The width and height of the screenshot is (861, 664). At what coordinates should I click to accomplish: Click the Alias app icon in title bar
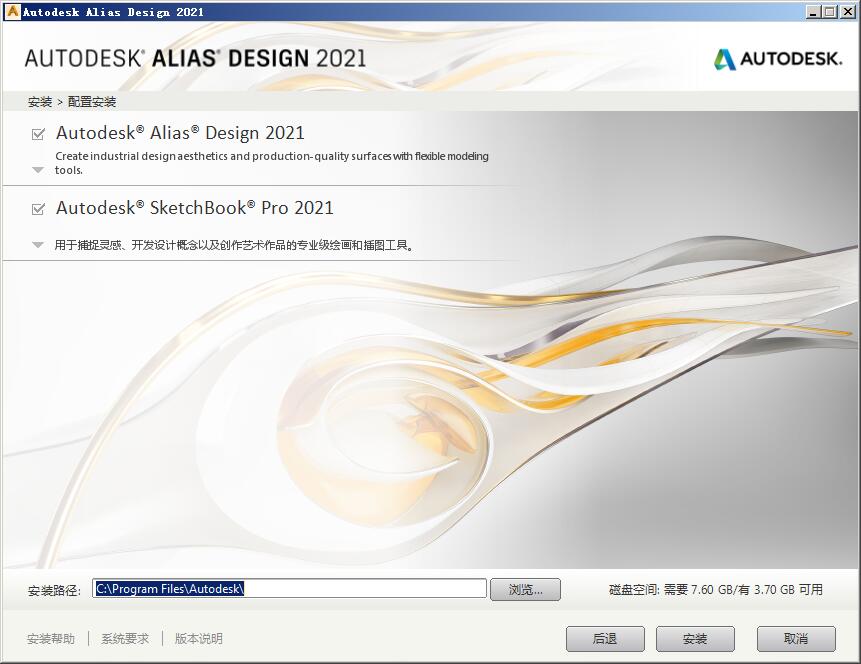click(x=12, y=12)
